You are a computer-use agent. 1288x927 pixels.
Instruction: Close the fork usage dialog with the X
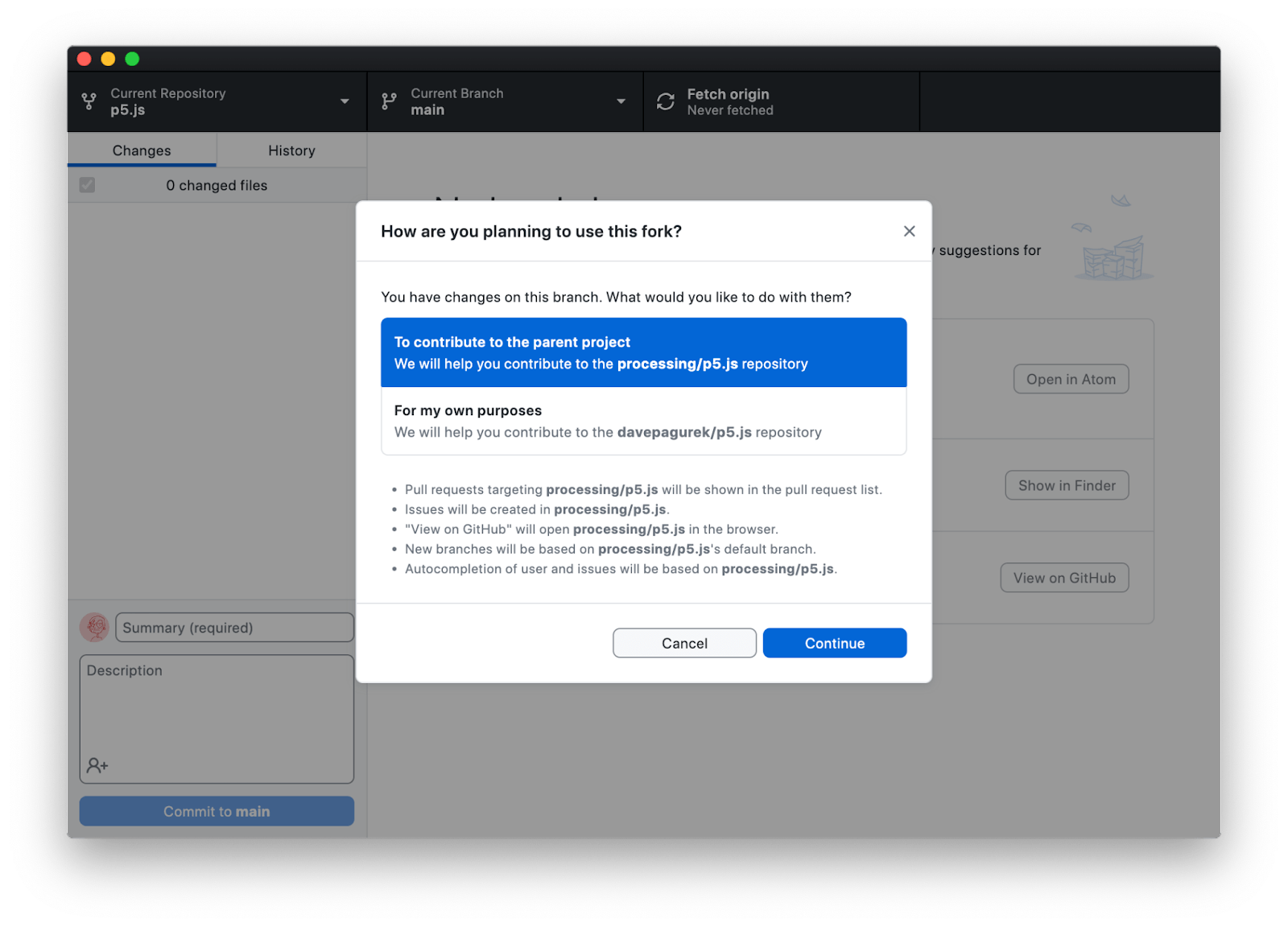coord(909,231)
